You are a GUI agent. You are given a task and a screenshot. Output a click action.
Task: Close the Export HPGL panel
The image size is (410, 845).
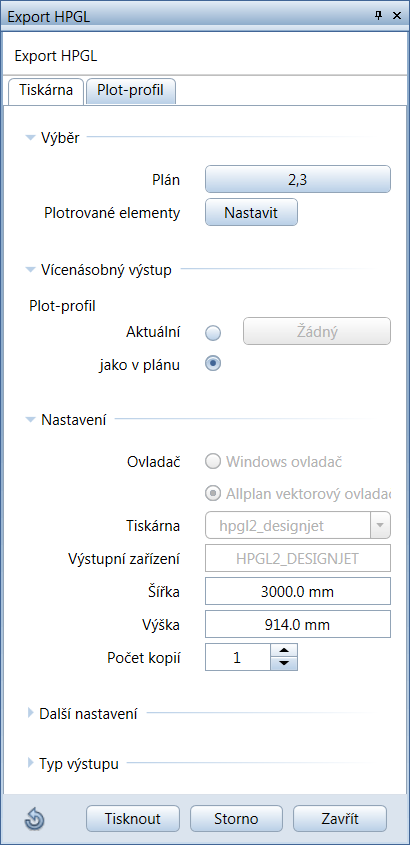click(397, 16)
